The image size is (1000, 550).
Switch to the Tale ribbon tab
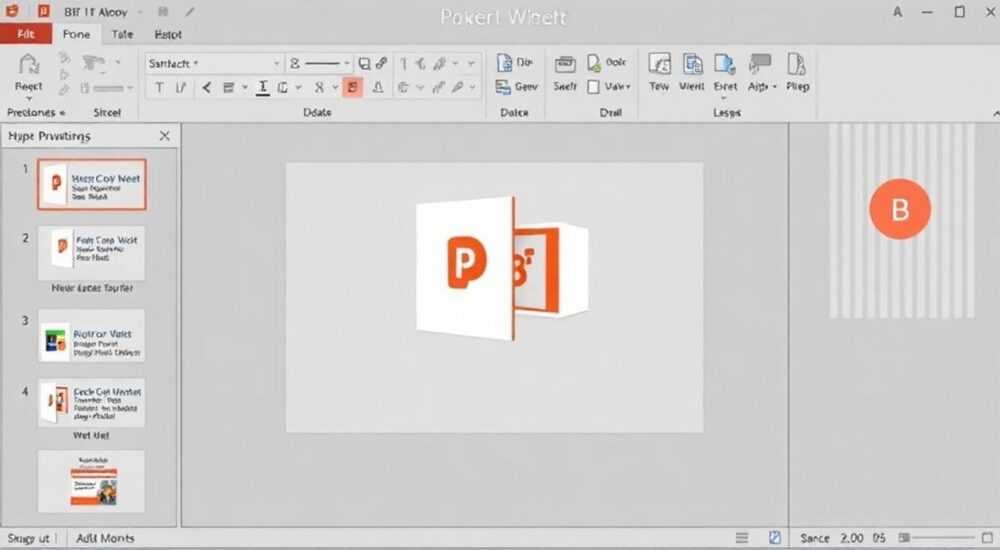[122, 34]
